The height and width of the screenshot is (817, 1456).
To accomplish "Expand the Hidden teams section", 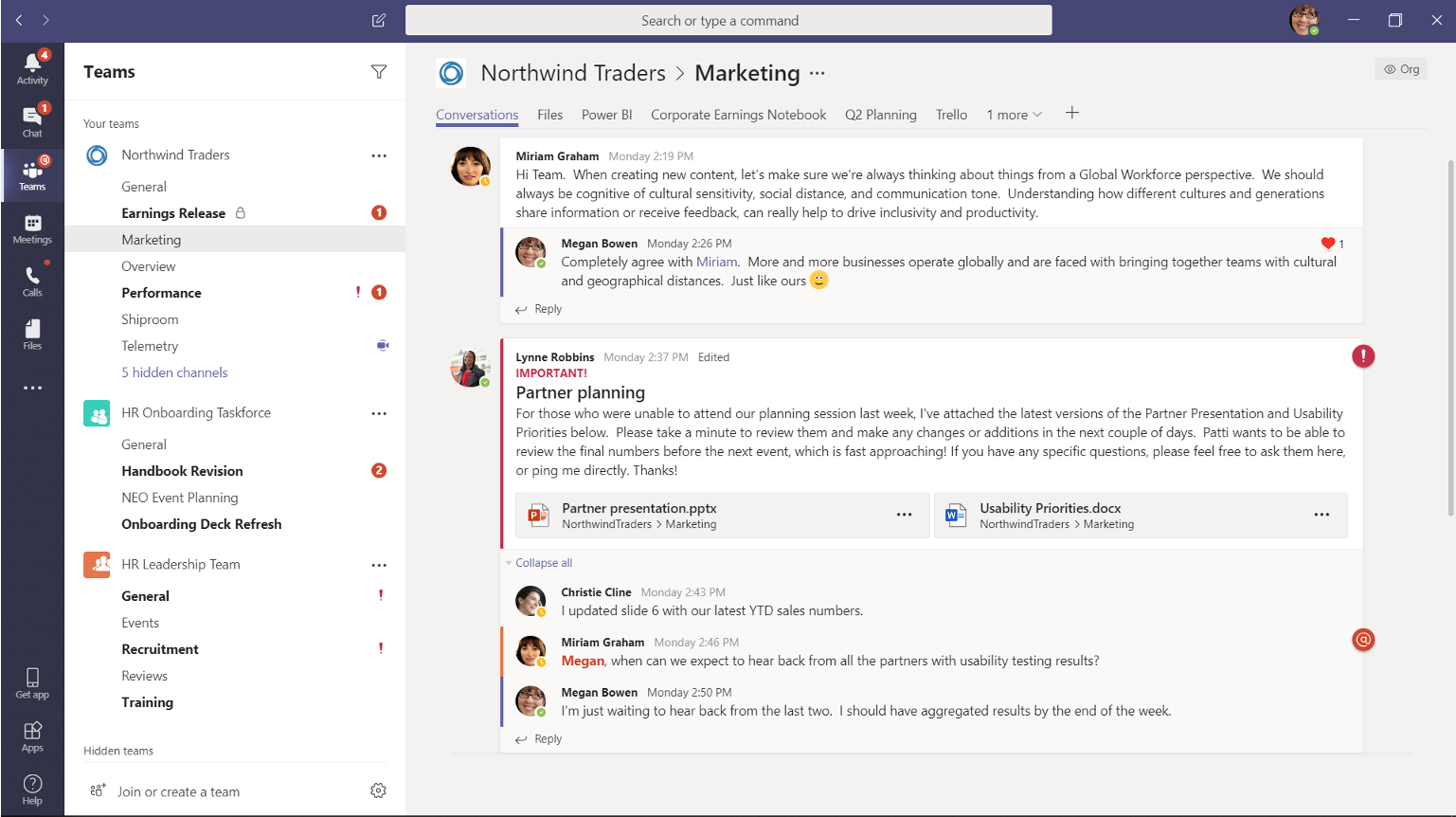I will tap(118, 751).
